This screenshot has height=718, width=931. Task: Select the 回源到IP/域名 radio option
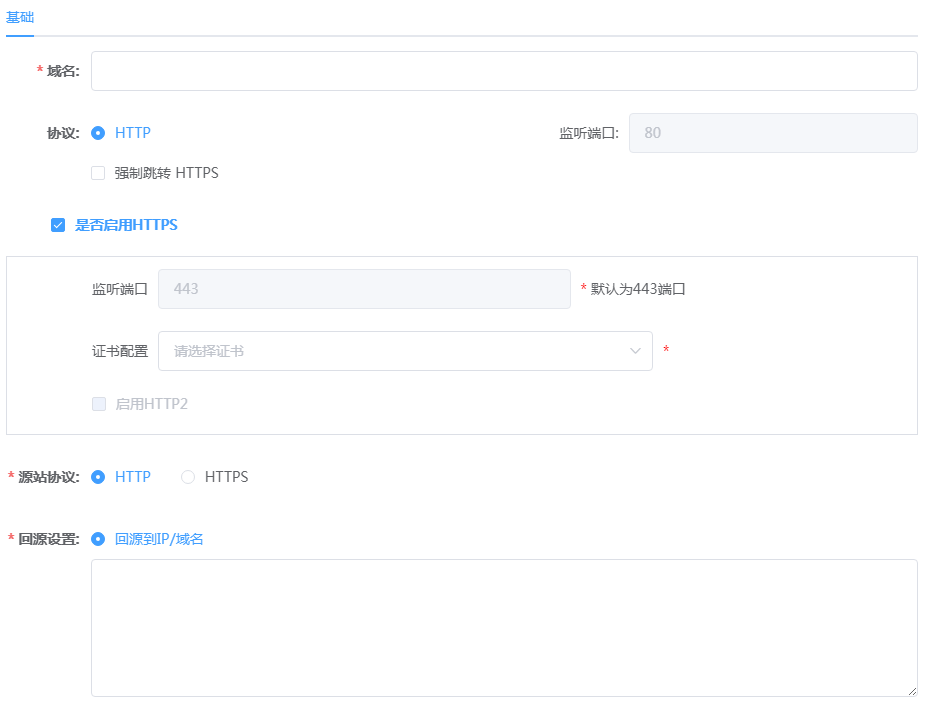(x=98, y=539)
